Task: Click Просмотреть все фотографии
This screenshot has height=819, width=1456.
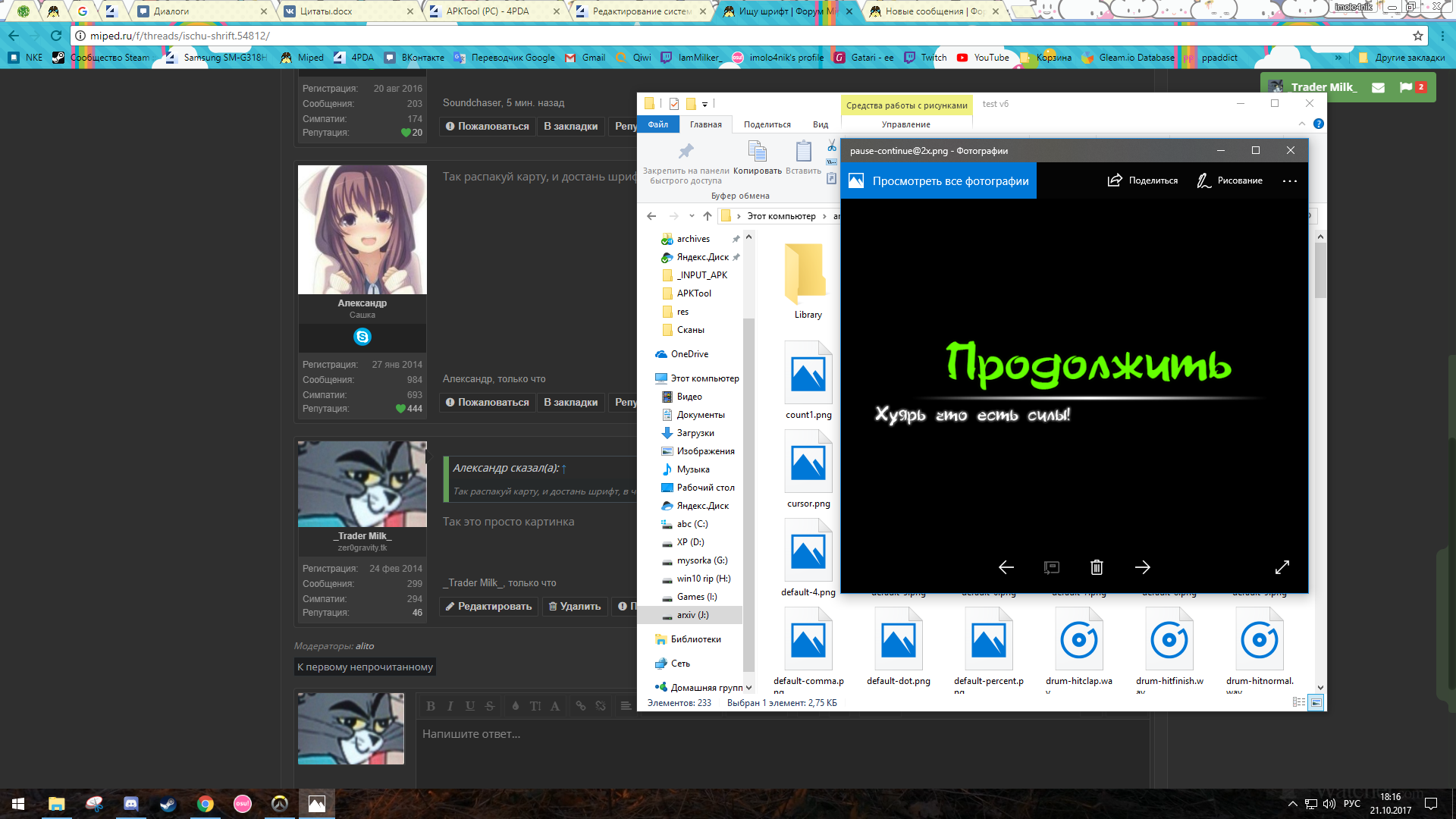Action: pyautogui.click(x=940, y=180)
